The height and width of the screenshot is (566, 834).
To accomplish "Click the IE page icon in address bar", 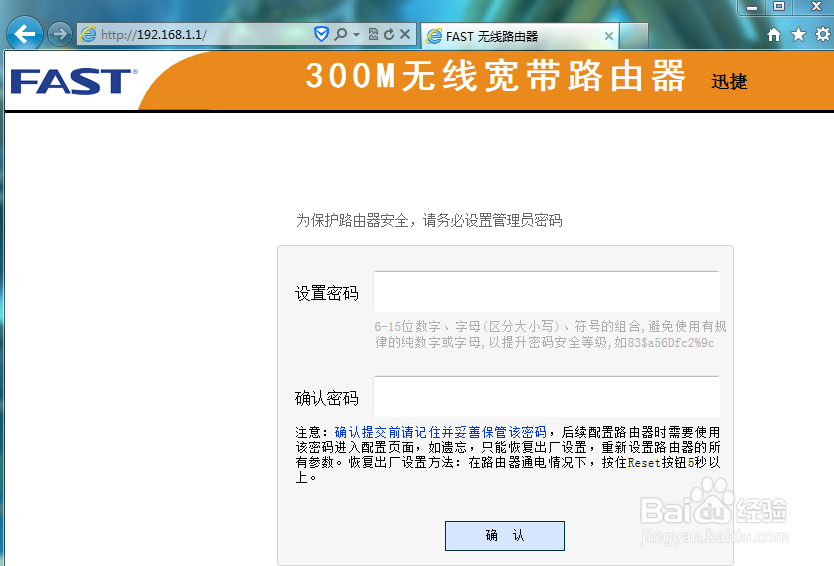I will [x=88, y=35].
